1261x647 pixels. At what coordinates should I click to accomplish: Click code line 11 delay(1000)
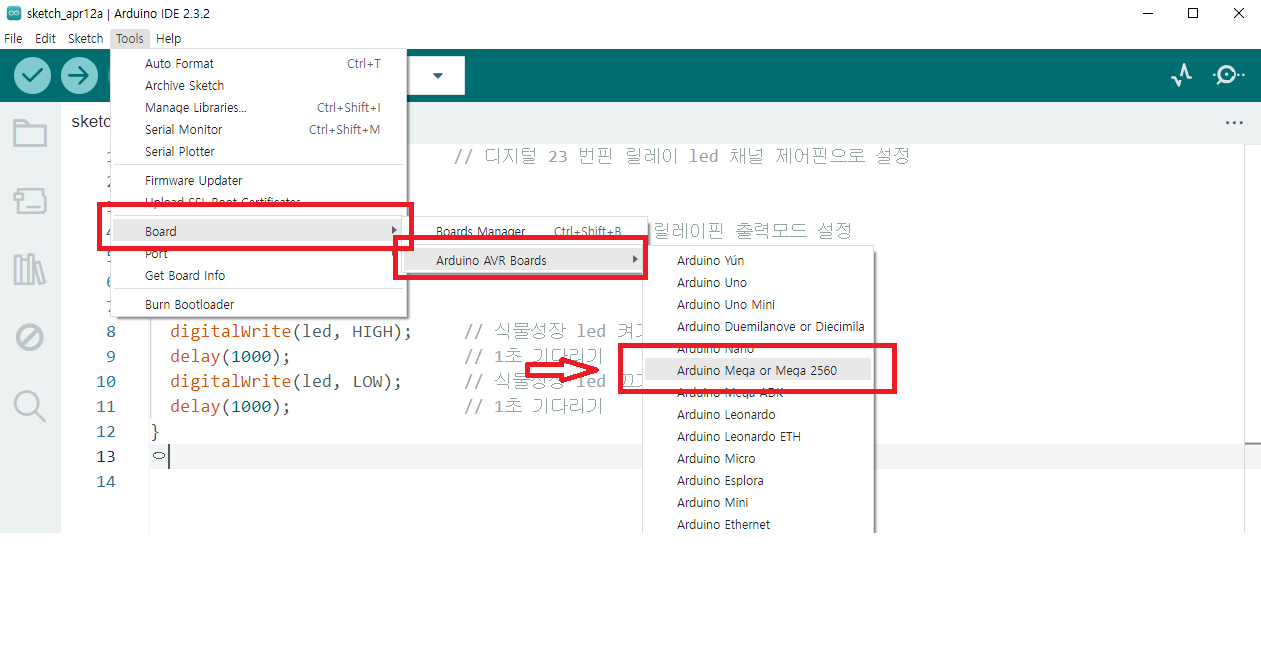tap(230, 406)
